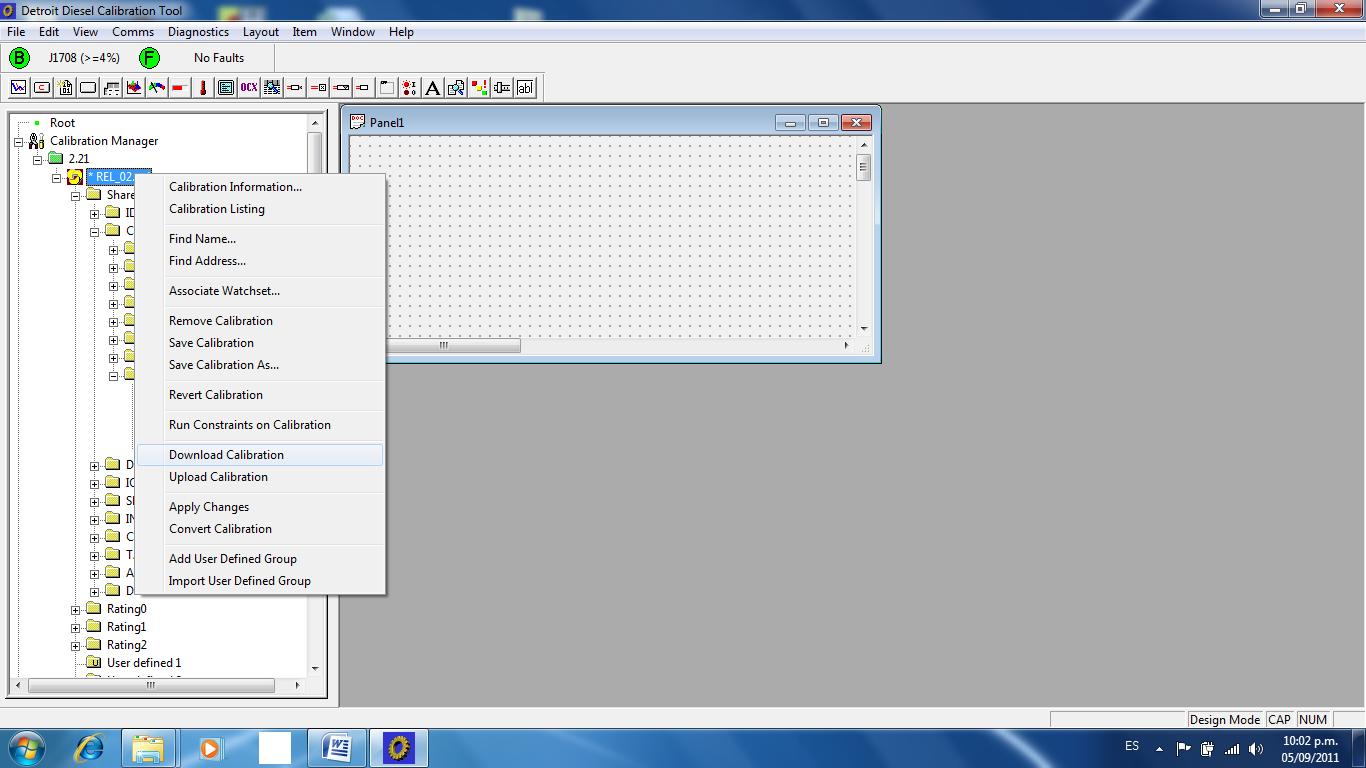
Task: Click the green F fault indicator
Action: click(x=149, y=58)
